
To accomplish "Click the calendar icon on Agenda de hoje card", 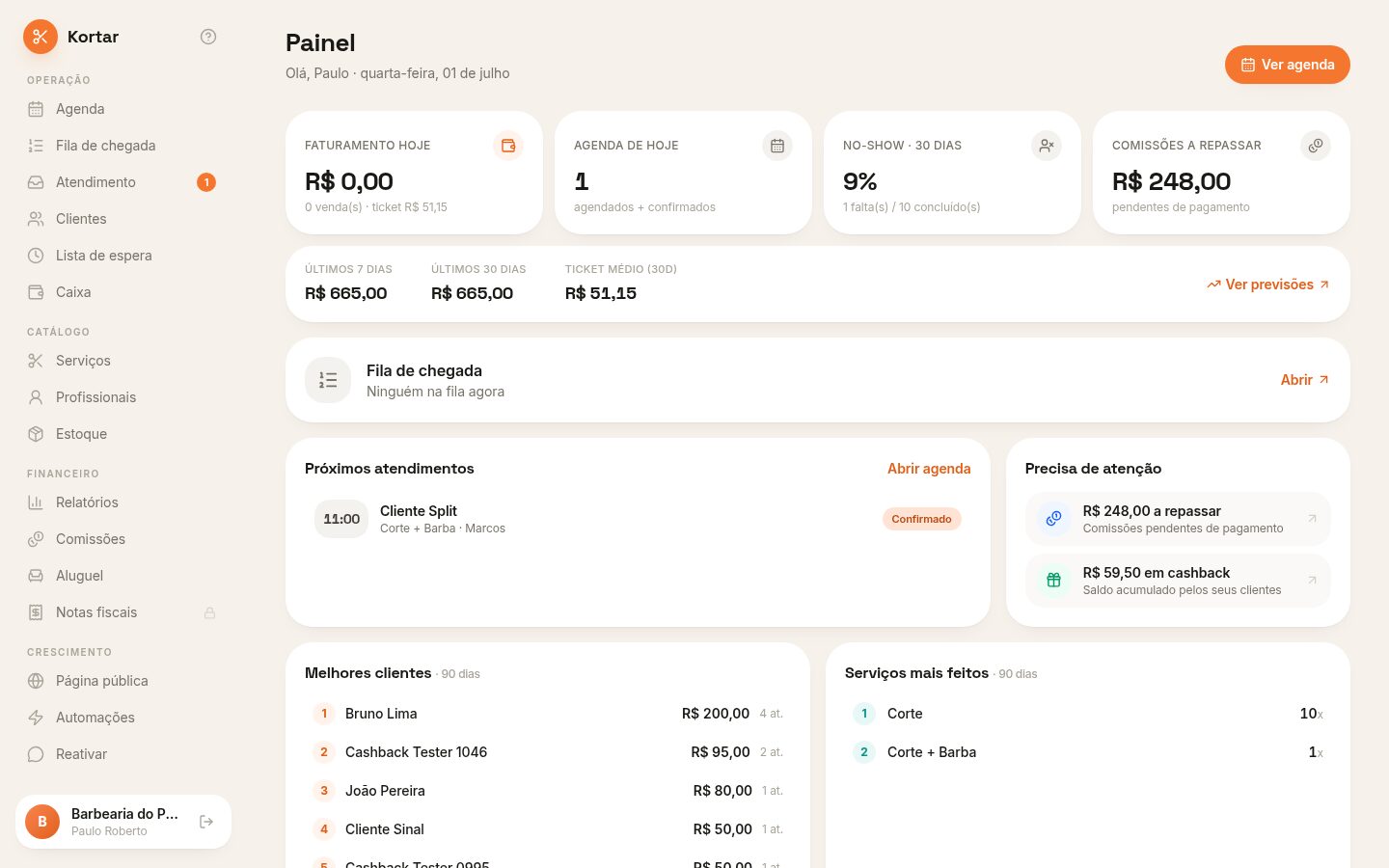I will [x=777, y=146].
